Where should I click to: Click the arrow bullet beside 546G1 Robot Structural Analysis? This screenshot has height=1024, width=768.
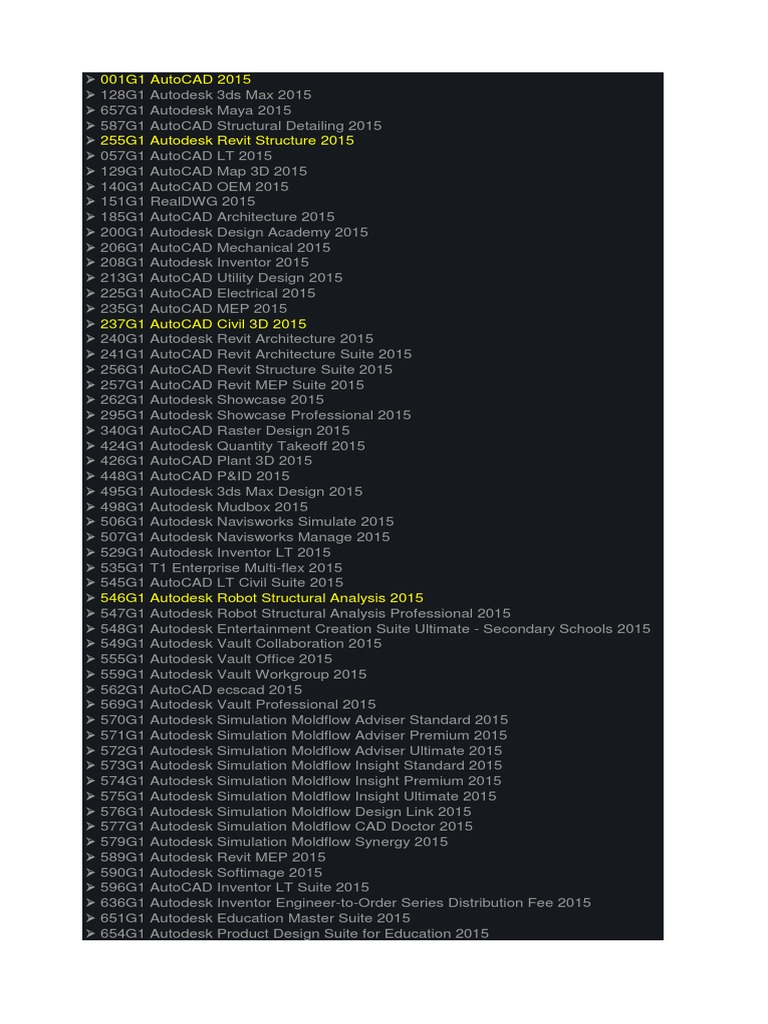click(x=90, y=598)
